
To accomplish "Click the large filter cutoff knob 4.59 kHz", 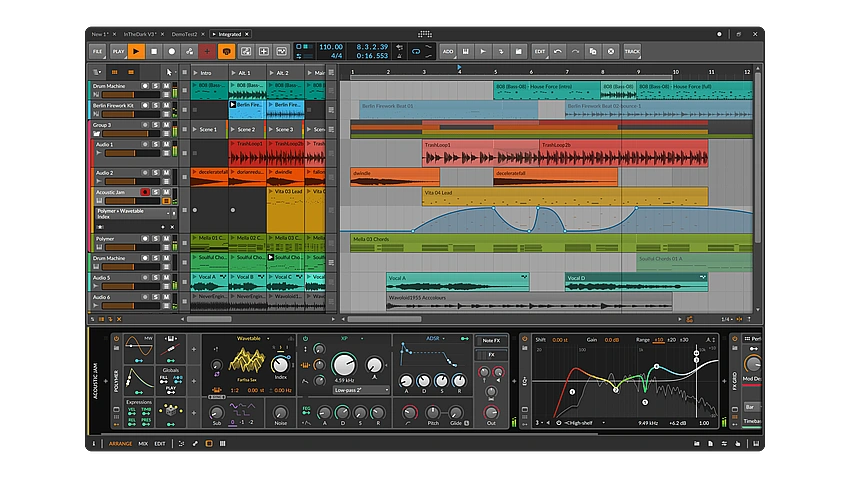I will click(344, 365).
